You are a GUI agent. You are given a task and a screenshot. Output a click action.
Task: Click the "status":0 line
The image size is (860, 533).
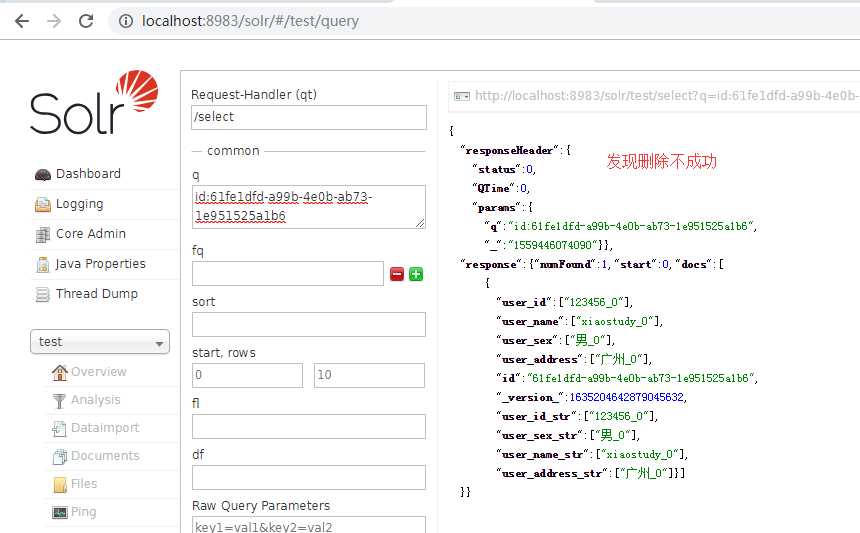503,169
